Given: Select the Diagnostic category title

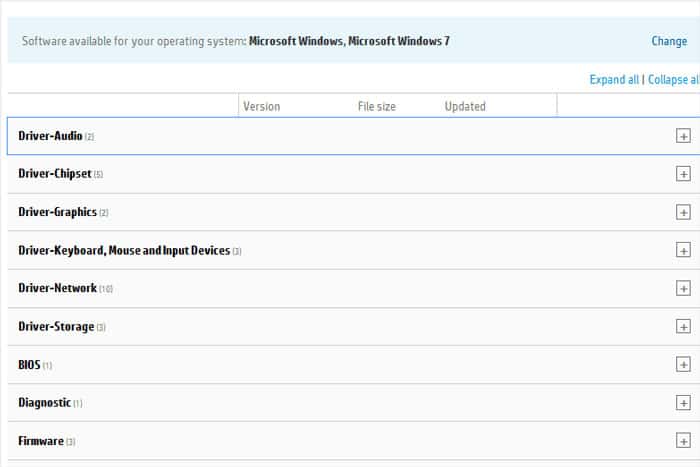Looking at the screenshot, I should (x=44, y=403).
